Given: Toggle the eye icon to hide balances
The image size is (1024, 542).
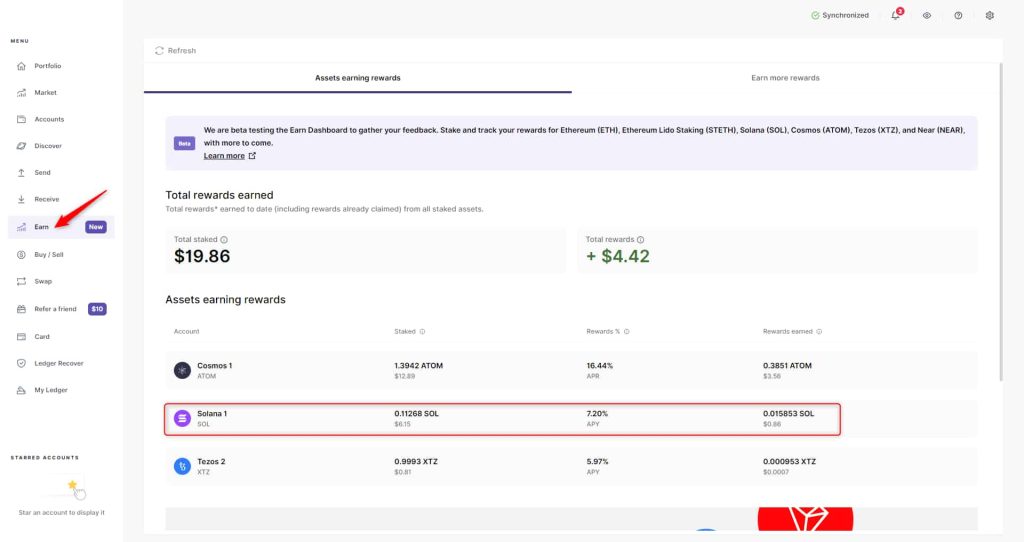Looking at the screenshot, I should (927, 16).
